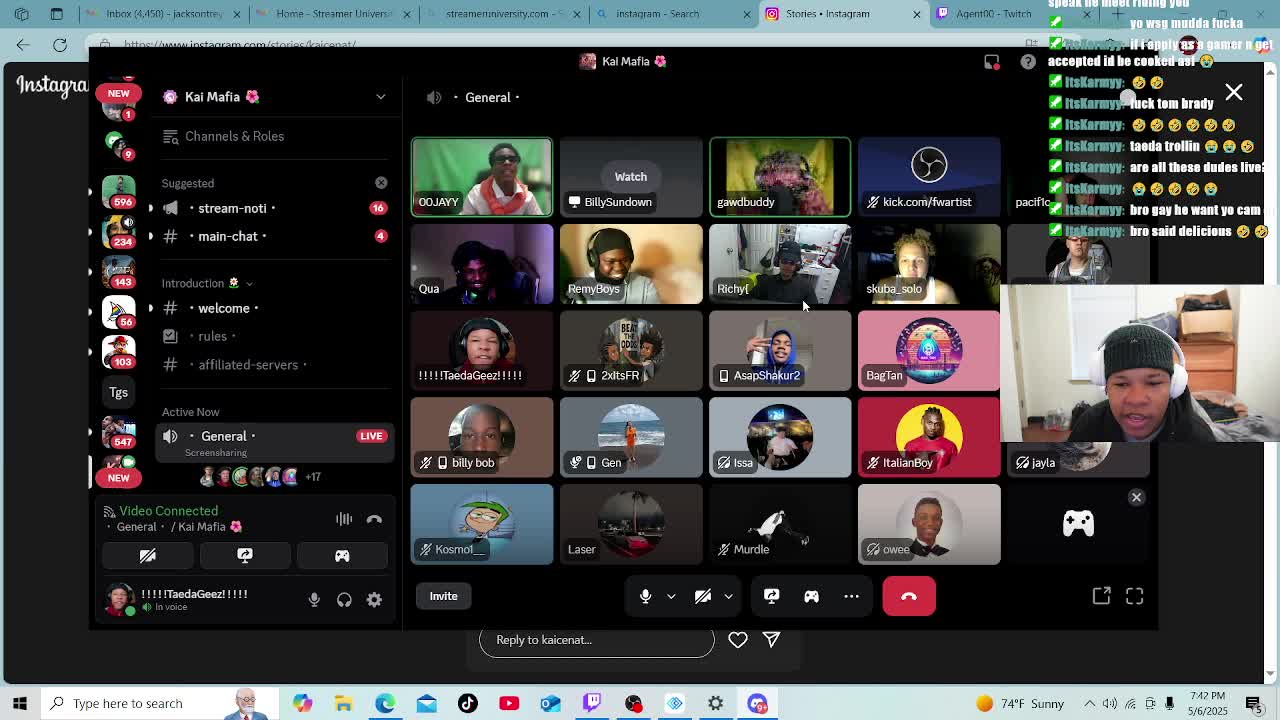1280x720 pixels.
Task: Select the kick.com/fwartist tile
Action: (929, 177)
